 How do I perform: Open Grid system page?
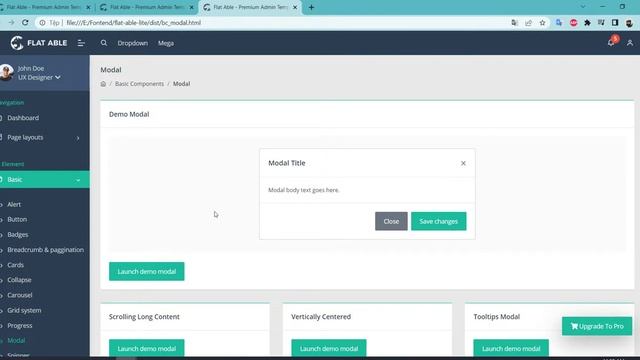(24, 311)
